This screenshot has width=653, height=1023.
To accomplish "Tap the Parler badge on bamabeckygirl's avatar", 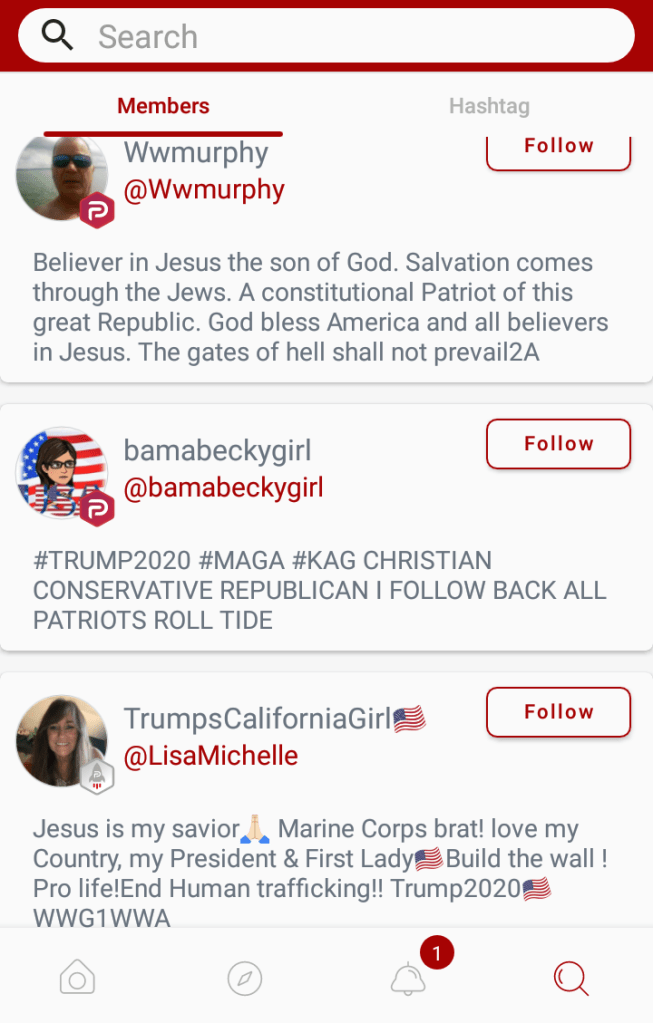I will pyautogui.click(x=97, y=508).
